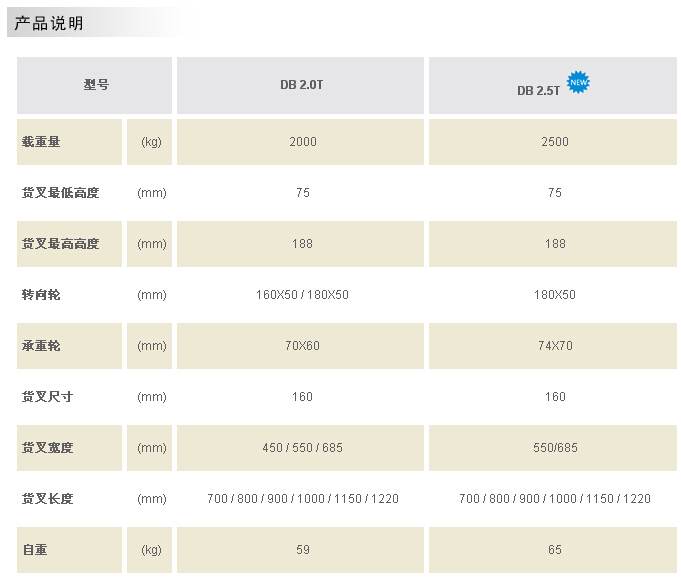Click the 75 value under DB 2.5T

[x=555, y=192]
